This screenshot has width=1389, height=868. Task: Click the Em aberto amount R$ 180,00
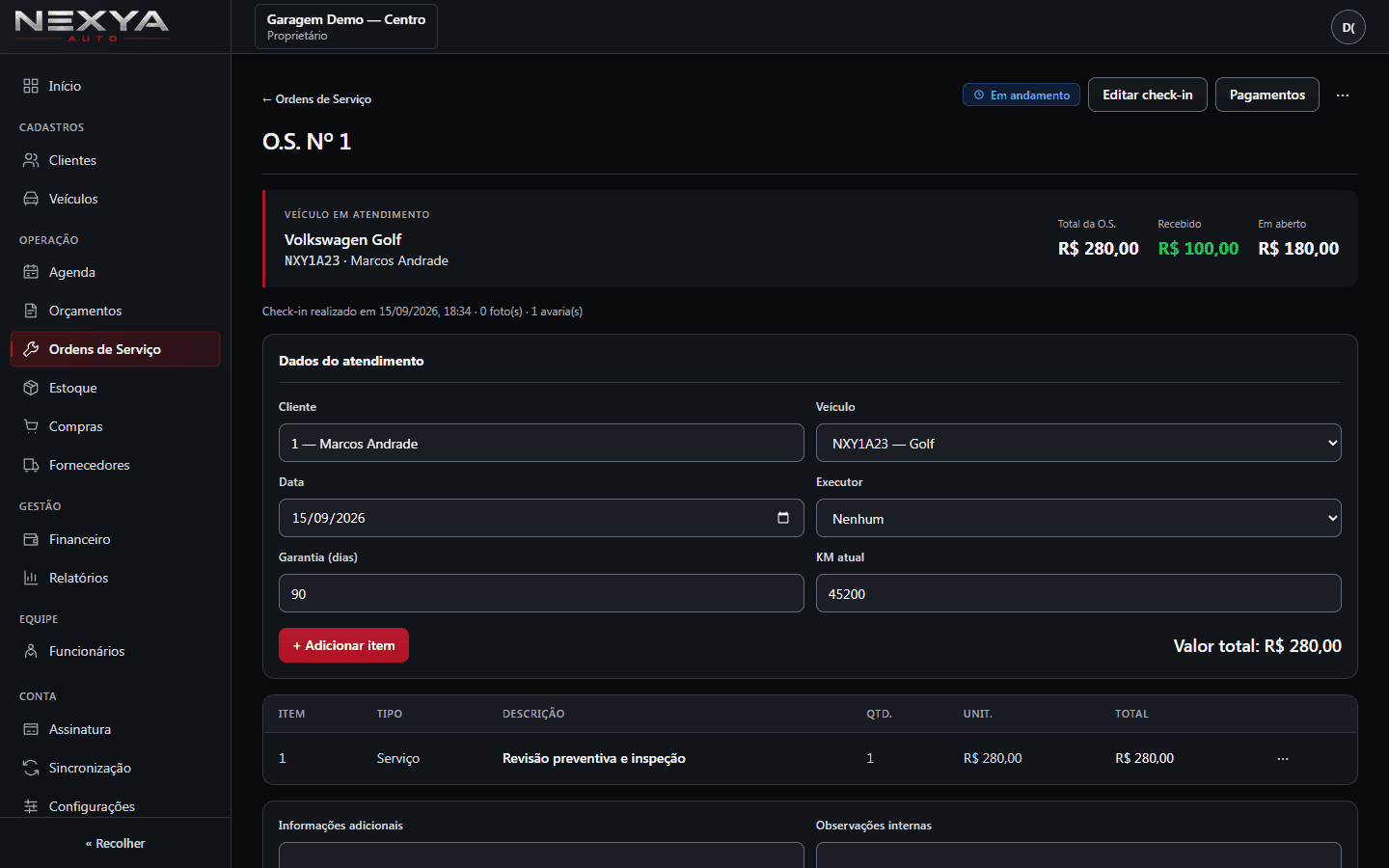coord(1298,249)
